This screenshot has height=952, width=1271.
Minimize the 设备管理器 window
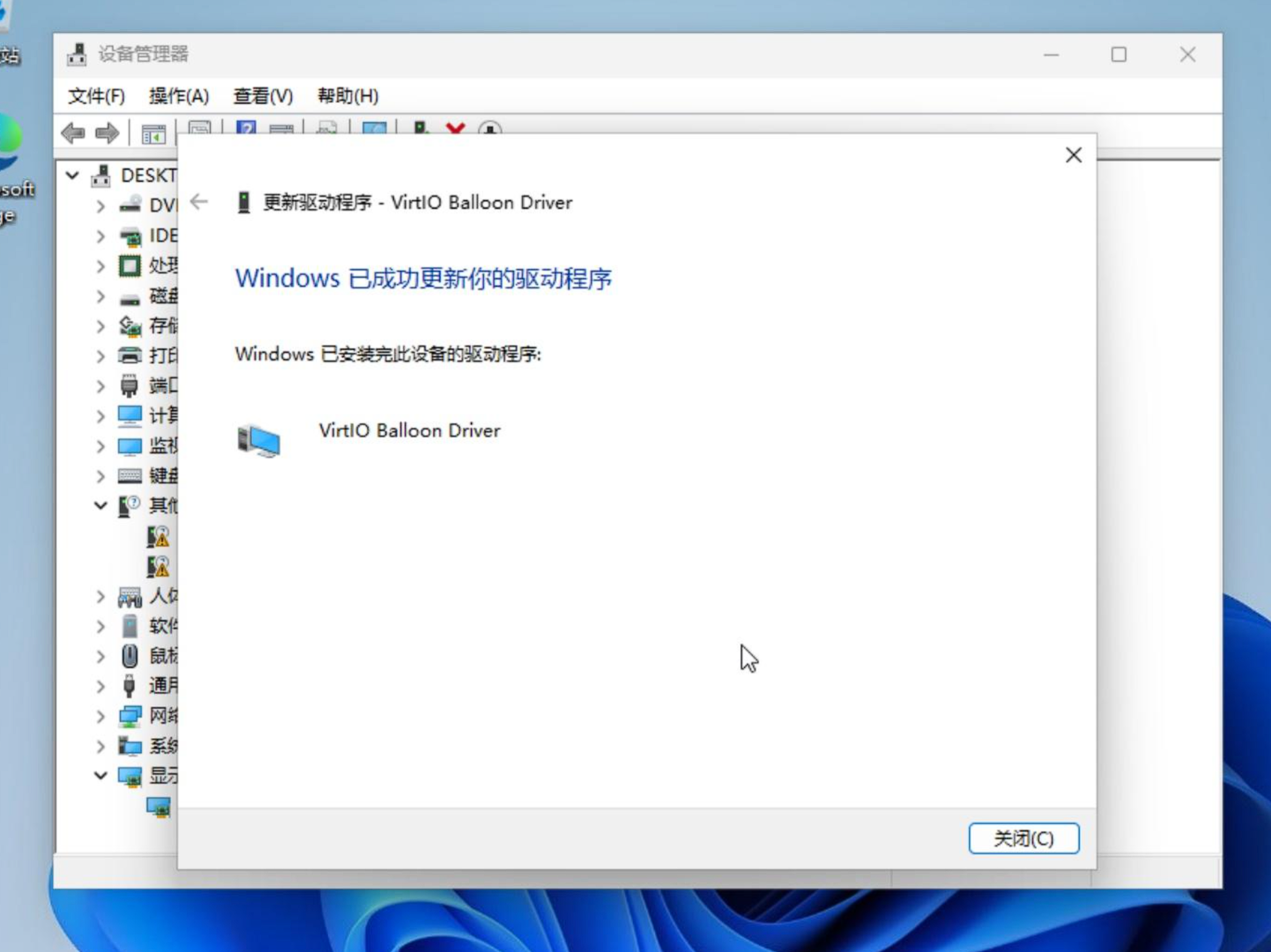[x=1051, y=55]
